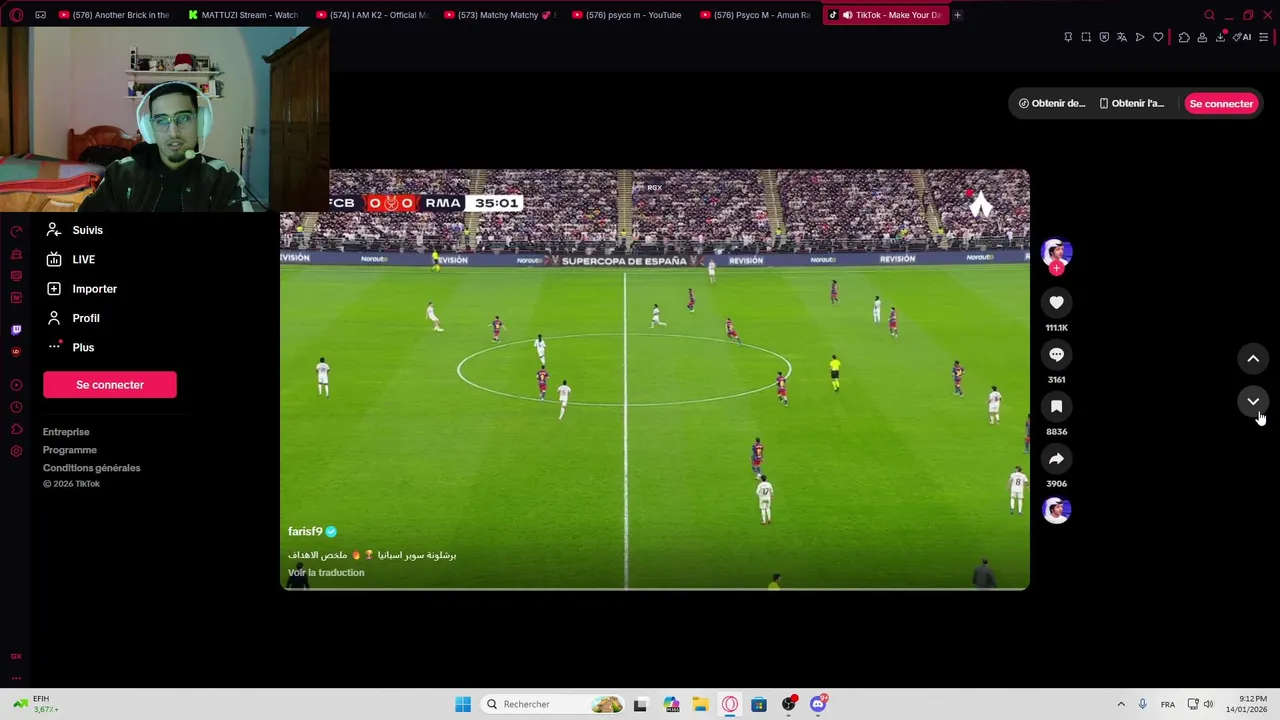
Task: Like the video with the heart icon
Action: tap(1056, 302)
